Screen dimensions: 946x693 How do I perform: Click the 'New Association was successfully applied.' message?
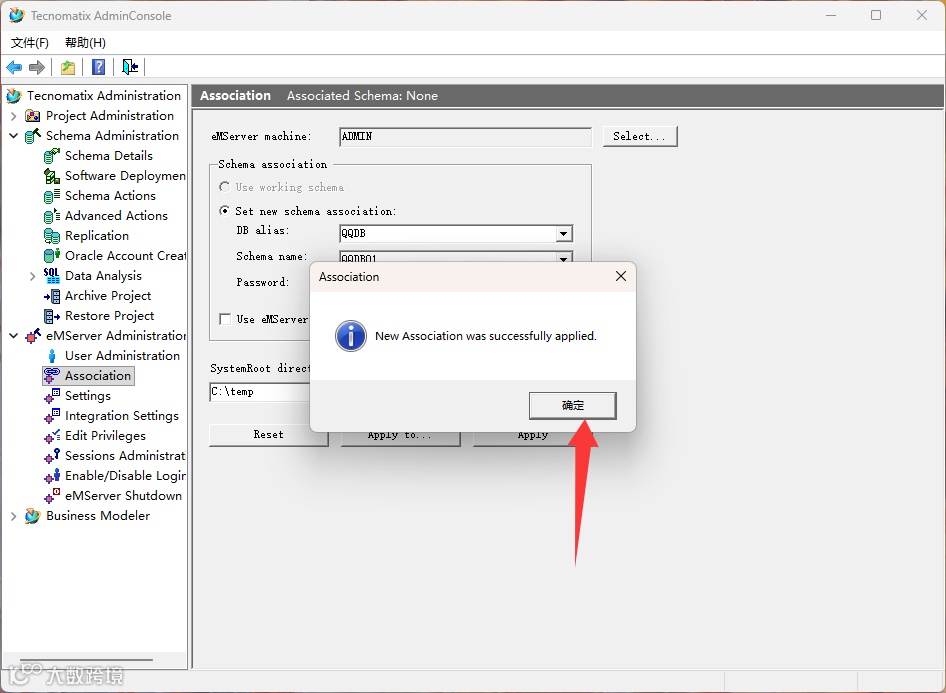[486, 336]
